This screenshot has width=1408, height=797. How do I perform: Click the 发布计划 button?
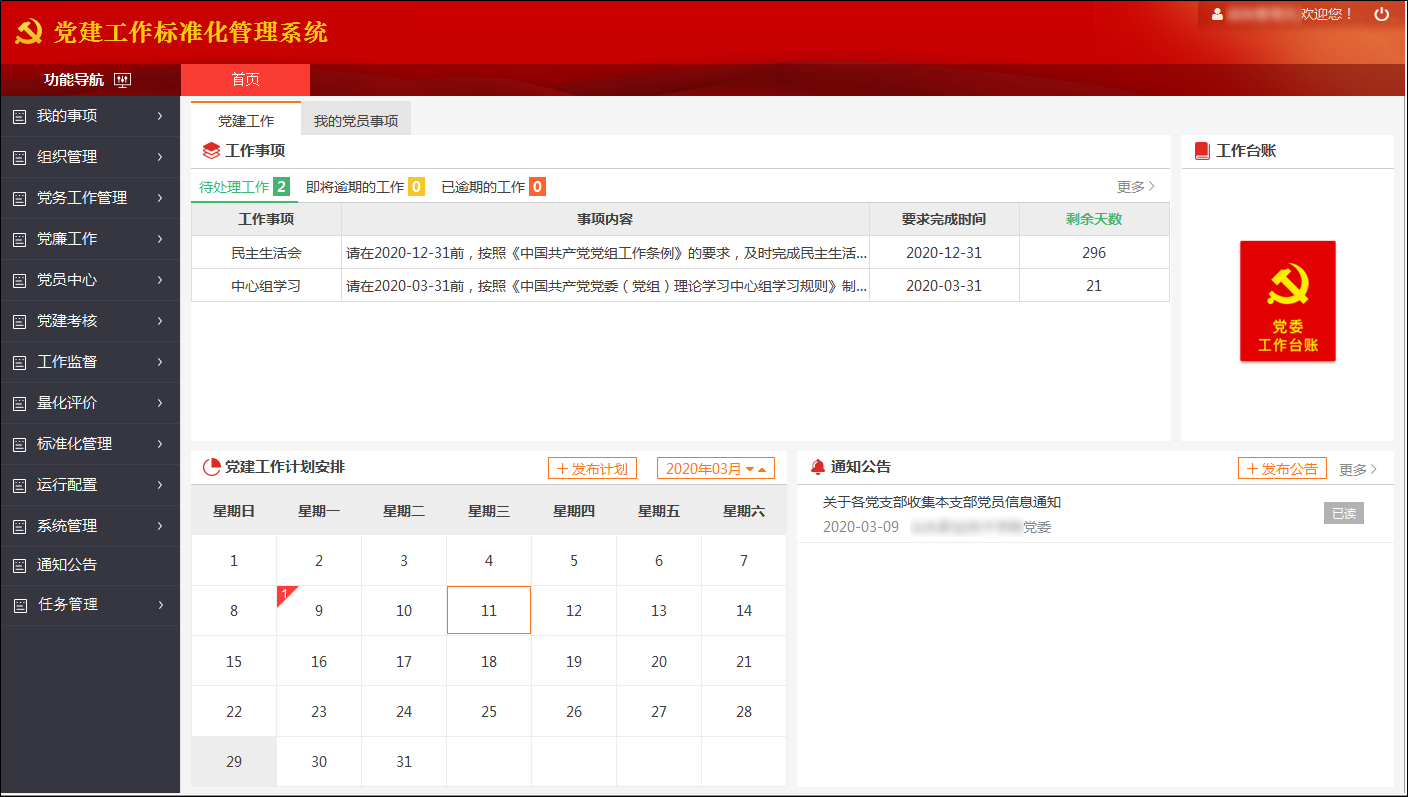point(592,468)
